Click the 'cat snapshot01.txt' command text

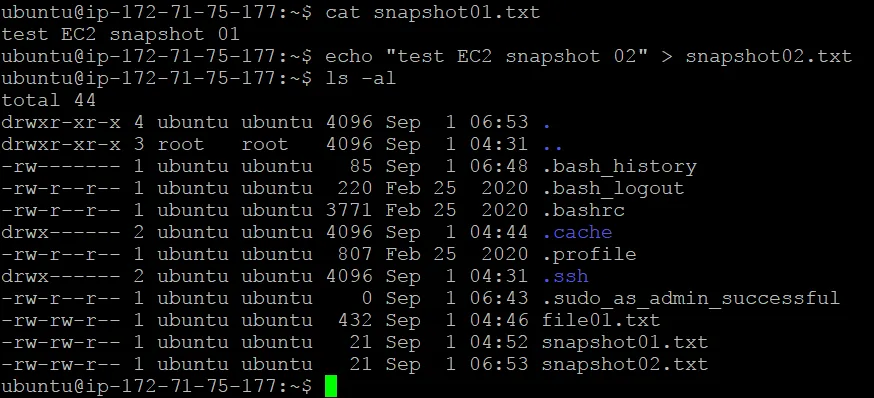pos(433,12)
